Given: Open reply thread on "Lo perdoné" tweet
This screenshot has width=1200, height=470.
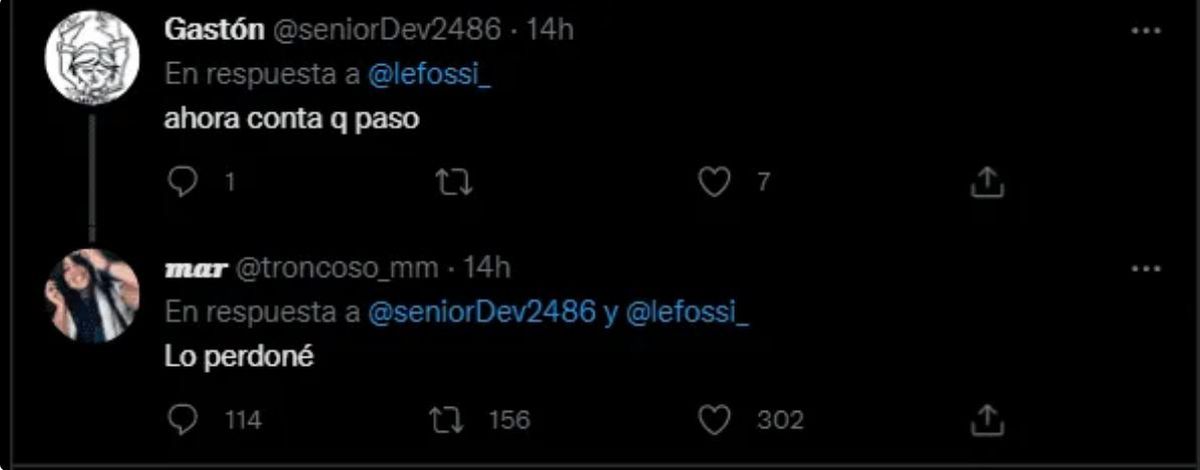Looking at the screenshot, I should pyautogui.click(x=181, y=420).
